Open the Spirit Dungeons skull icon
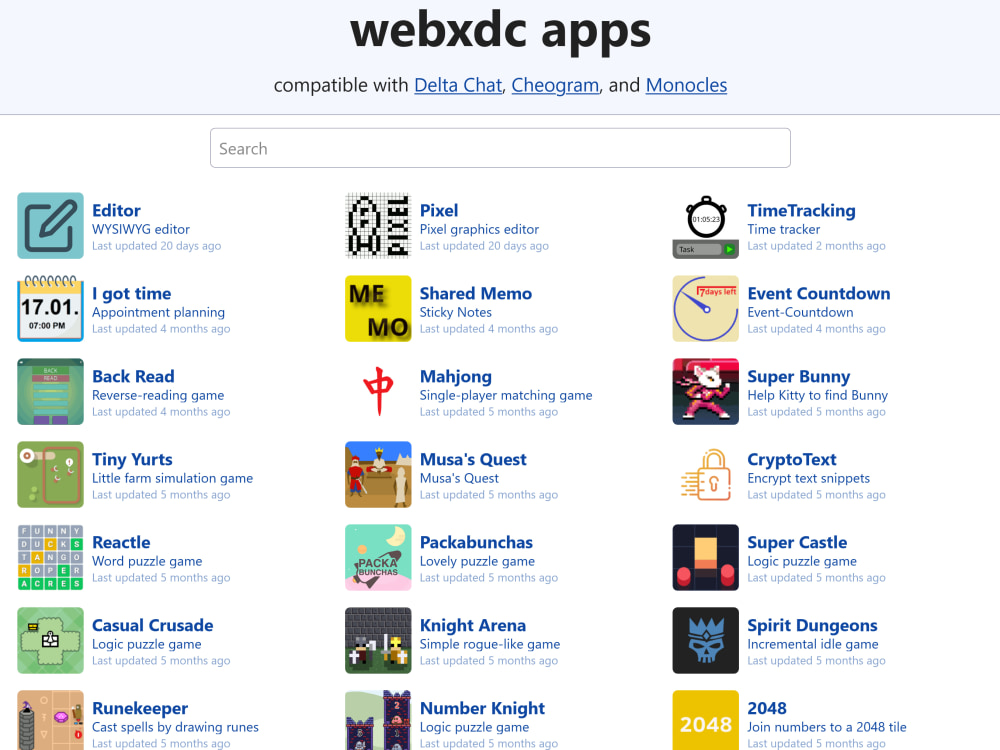The height and width of the screenshot is (750, 1000). [705, 640]
